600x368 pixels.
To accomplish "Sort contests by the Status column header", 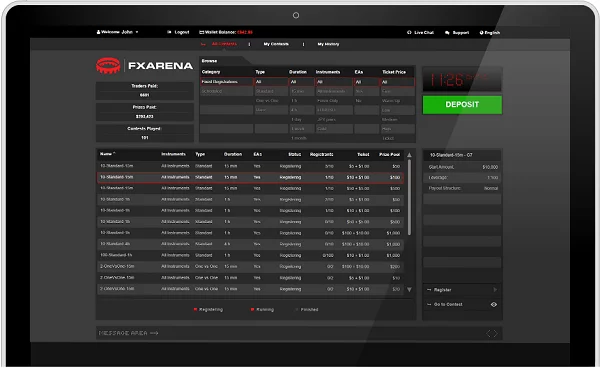I will 294,155.
